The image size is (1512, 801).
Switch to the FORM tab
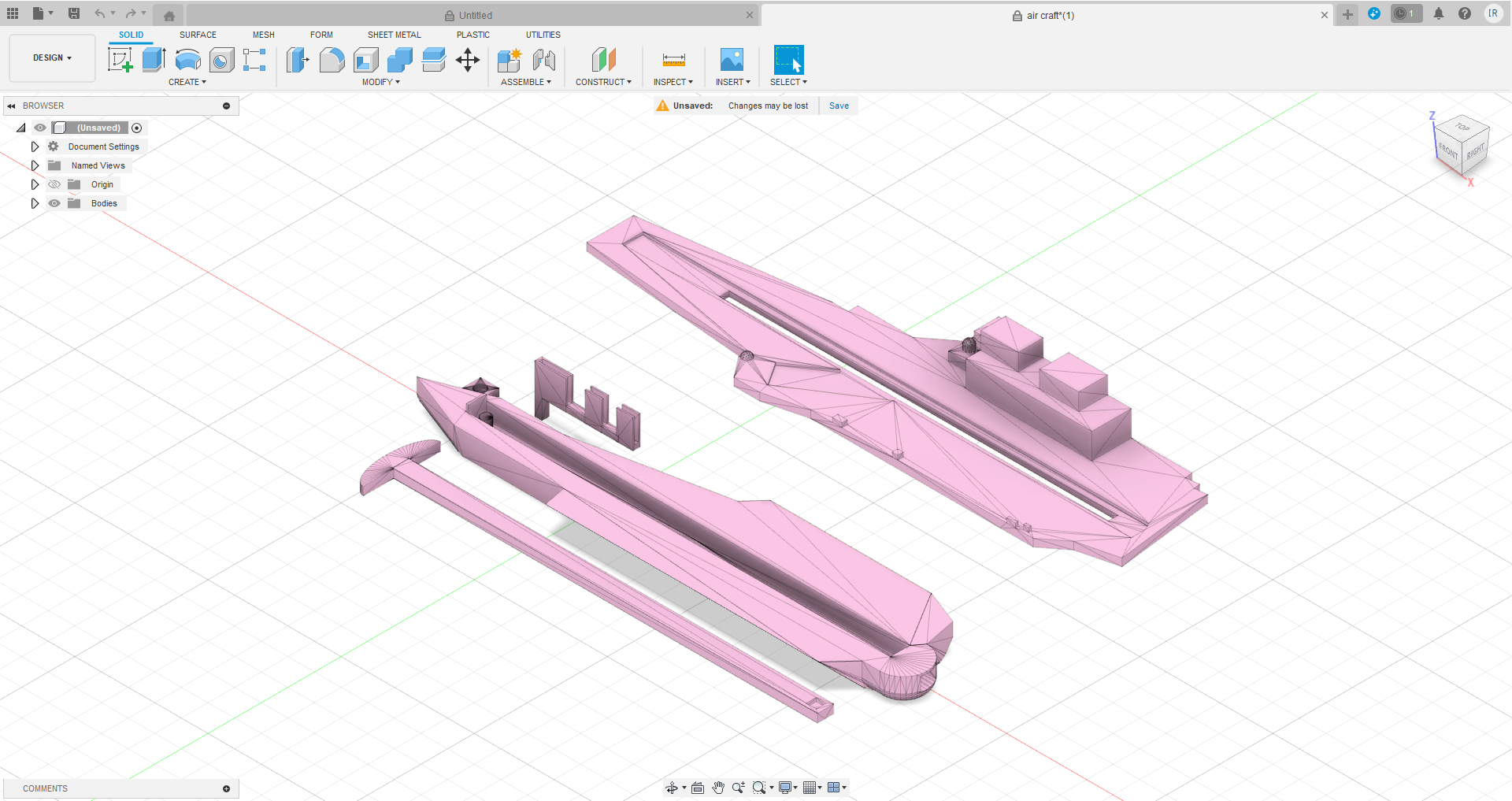coord(321,35)
